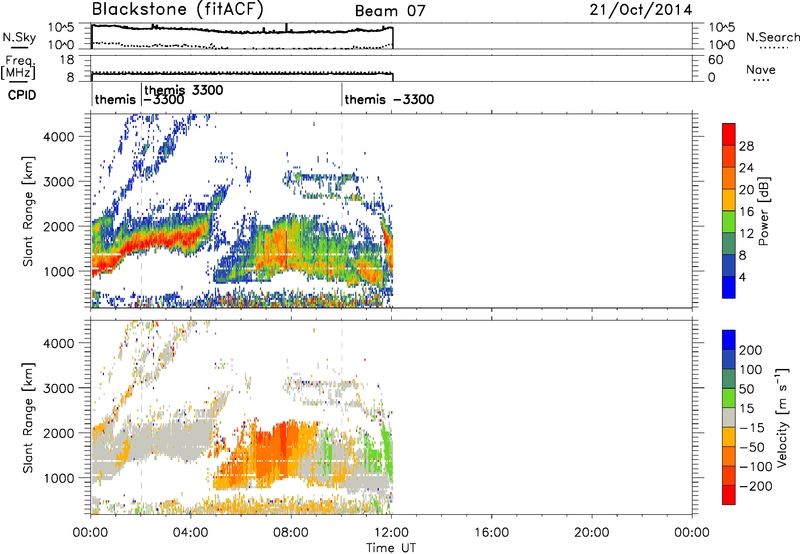Click the positive '50' velocity colorbar tick
Screen dimensions: 800x554
tap(747, 389)
